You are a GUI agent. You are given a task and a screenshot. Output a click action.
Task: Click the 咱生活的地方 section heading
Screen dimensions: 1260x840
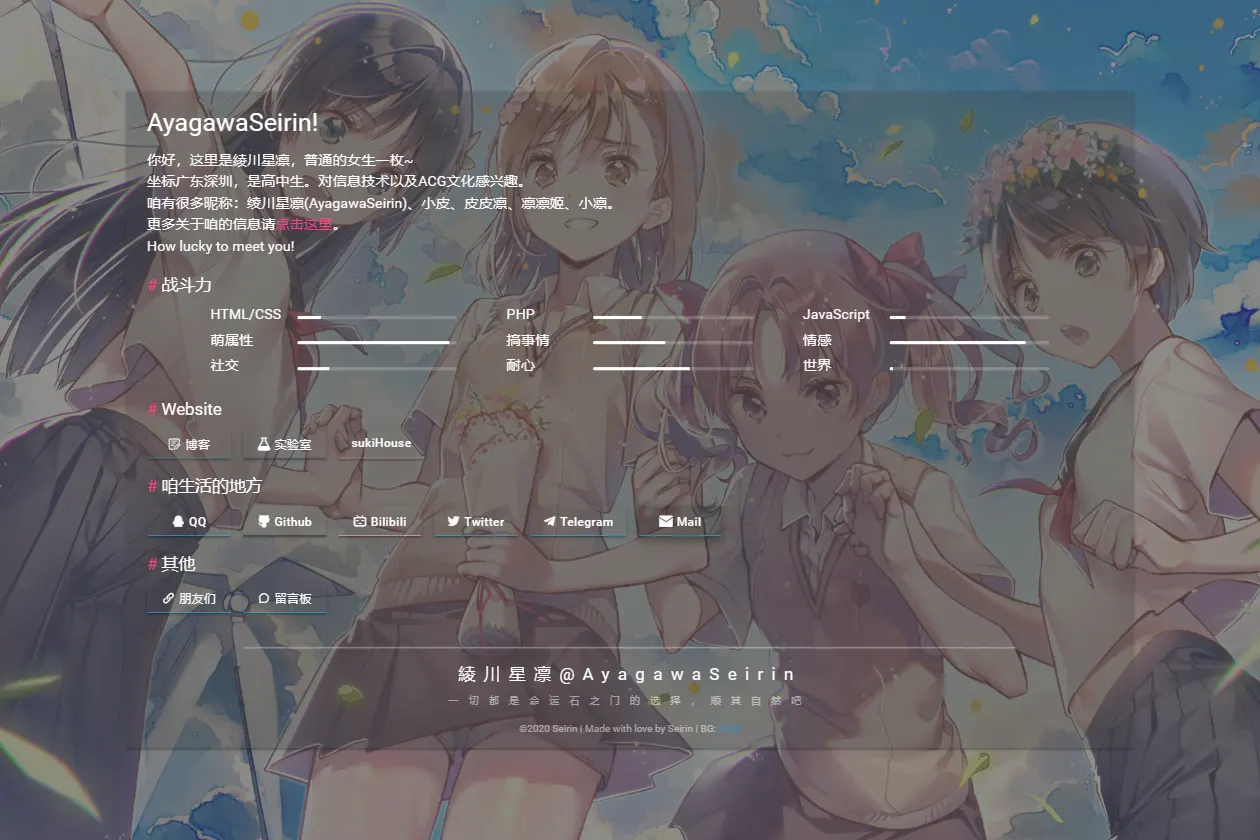[x=204, y=486]
